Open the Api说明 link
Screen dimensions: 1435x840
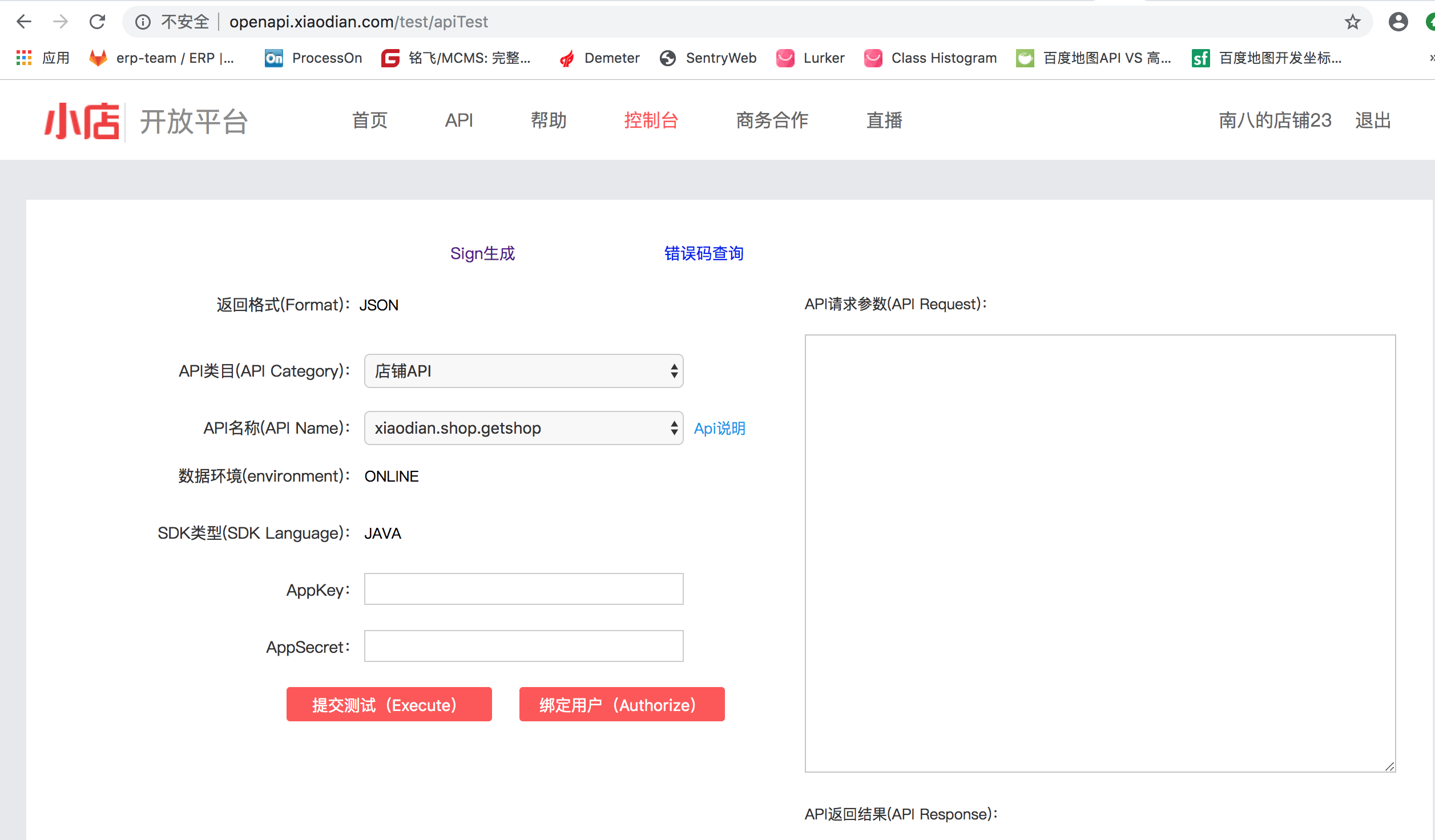(719, 429)
